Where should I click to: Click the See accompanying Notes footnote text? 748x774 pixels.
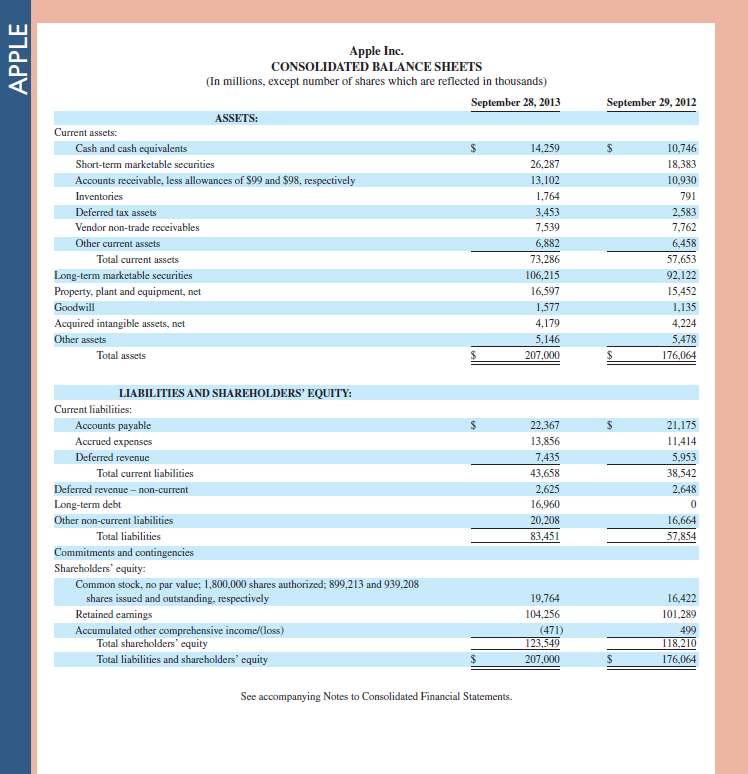[x=376, y=695]
